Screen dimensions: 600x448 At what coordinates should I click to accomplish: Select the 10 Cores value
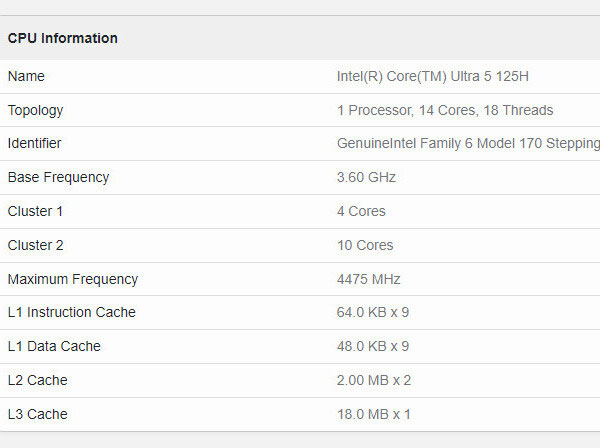(x=365, y=245)
